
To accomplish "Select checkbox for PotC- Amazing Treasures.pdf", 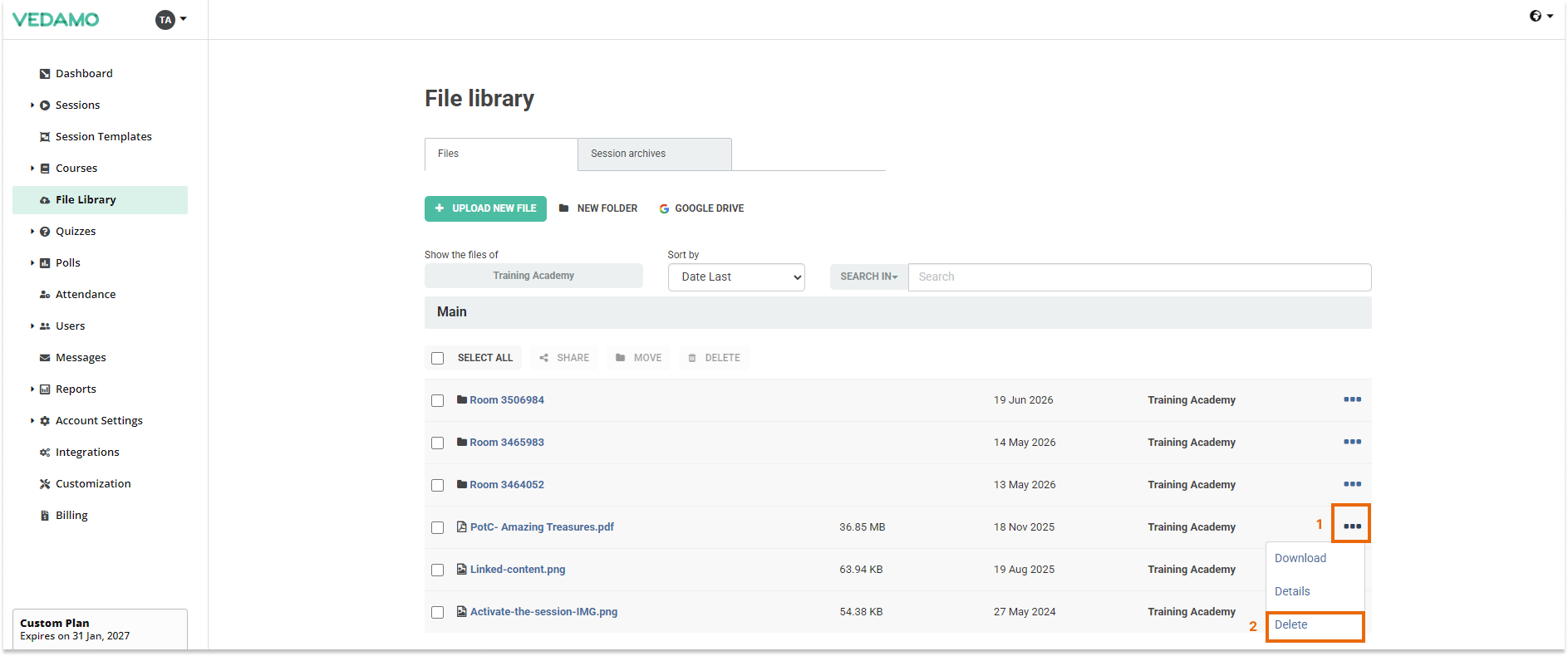I will 438,527.
